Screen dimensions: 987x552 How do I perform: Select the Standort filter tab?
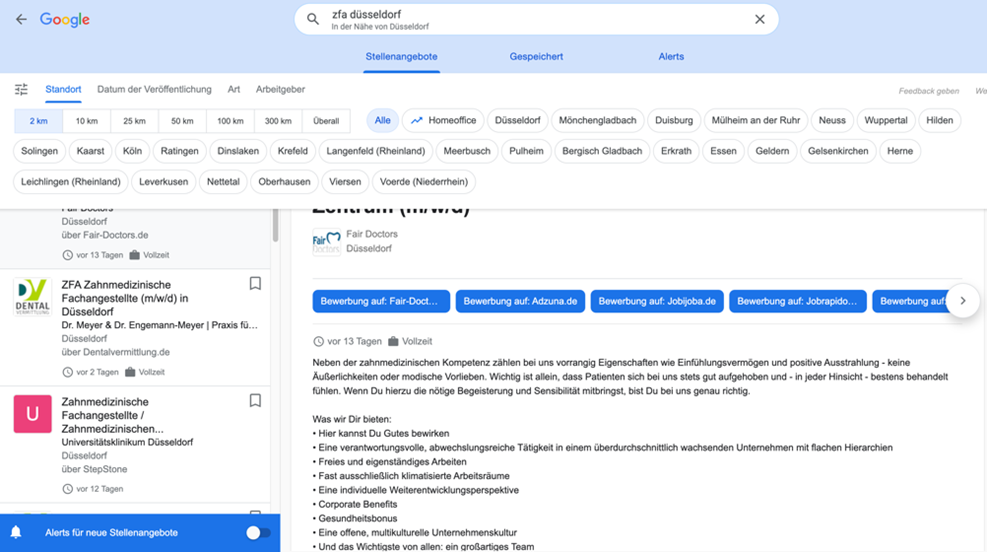[63, 89]
